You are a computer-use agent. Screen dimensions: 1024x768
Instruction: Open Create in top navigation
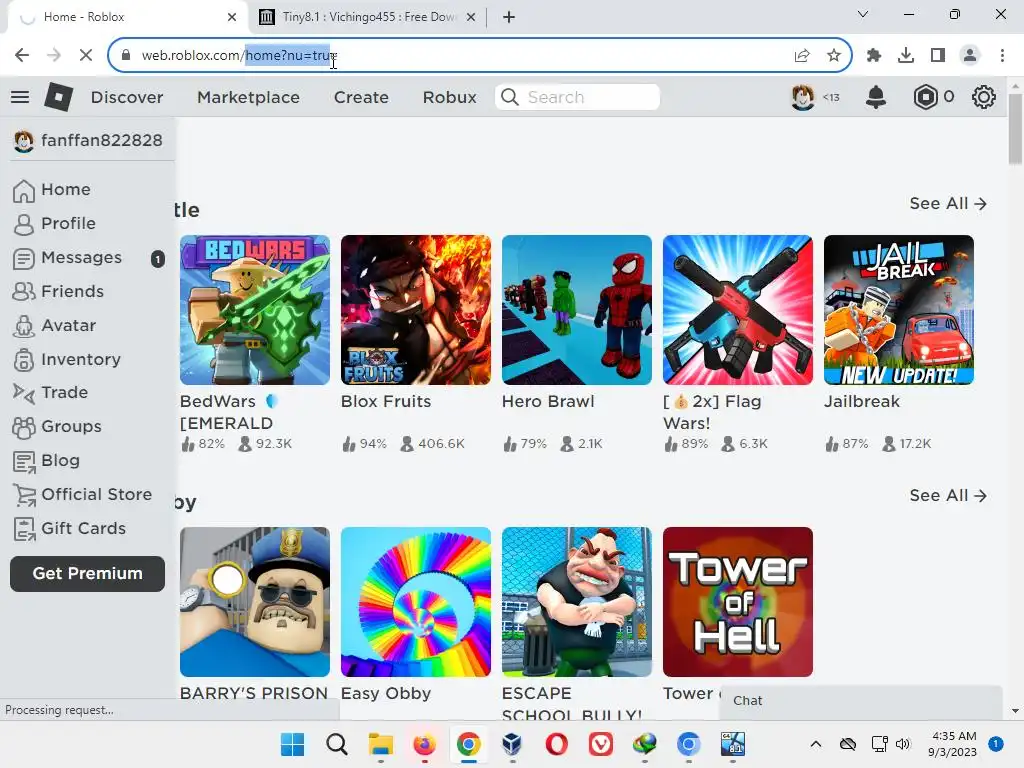click(x=361, y=97)
